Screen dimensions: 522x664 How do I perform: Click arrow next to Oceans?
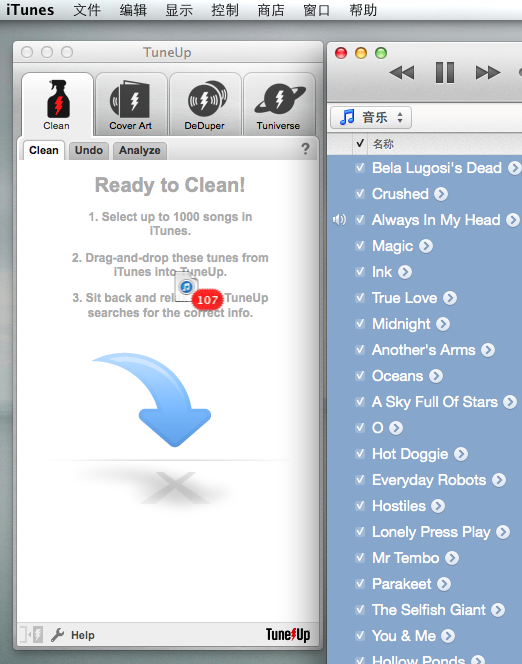(x=436, y=376)
